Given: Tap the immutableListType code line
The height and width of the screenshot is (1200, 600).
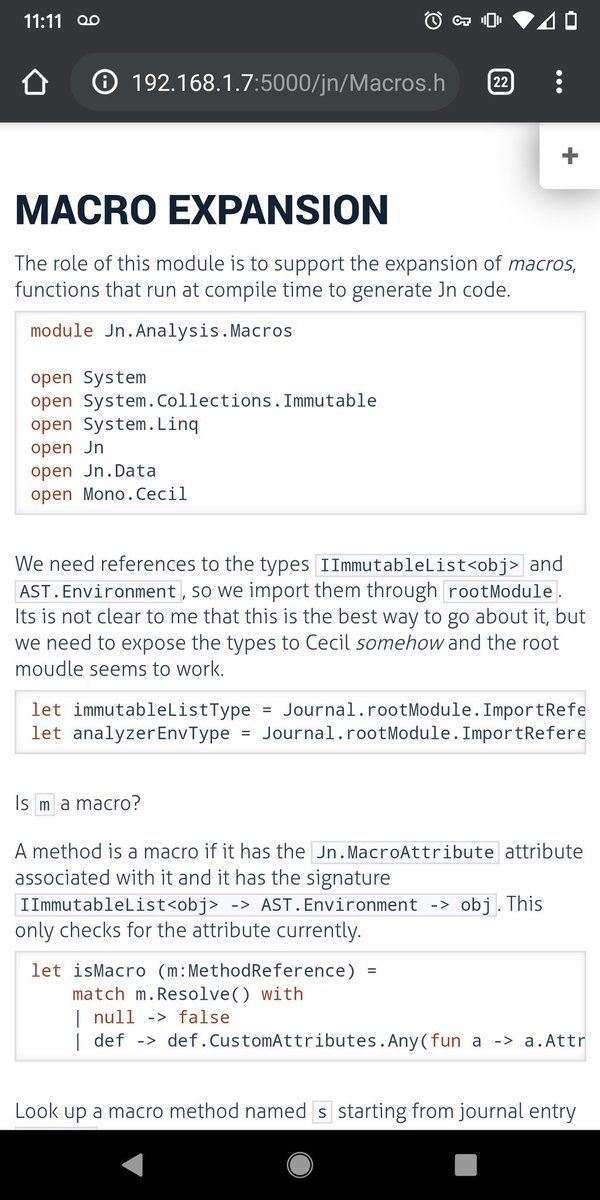Looking at the screenshot, I should [308, 710].
